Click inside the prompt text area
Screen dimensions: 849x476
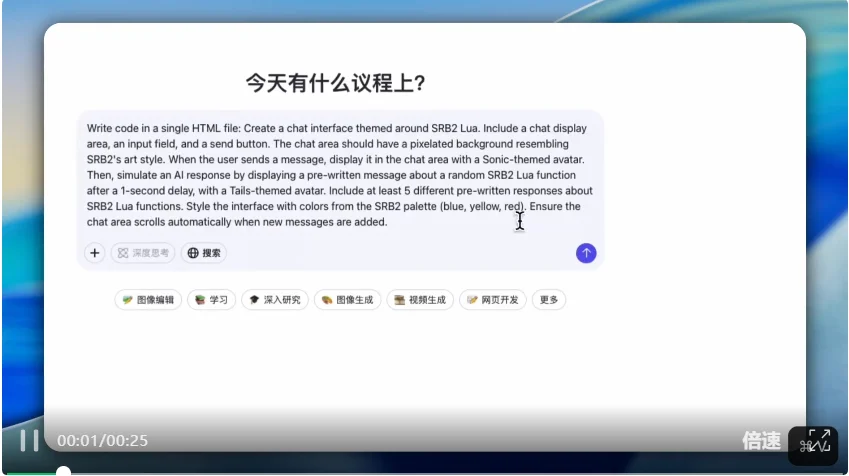click(340, 175)
